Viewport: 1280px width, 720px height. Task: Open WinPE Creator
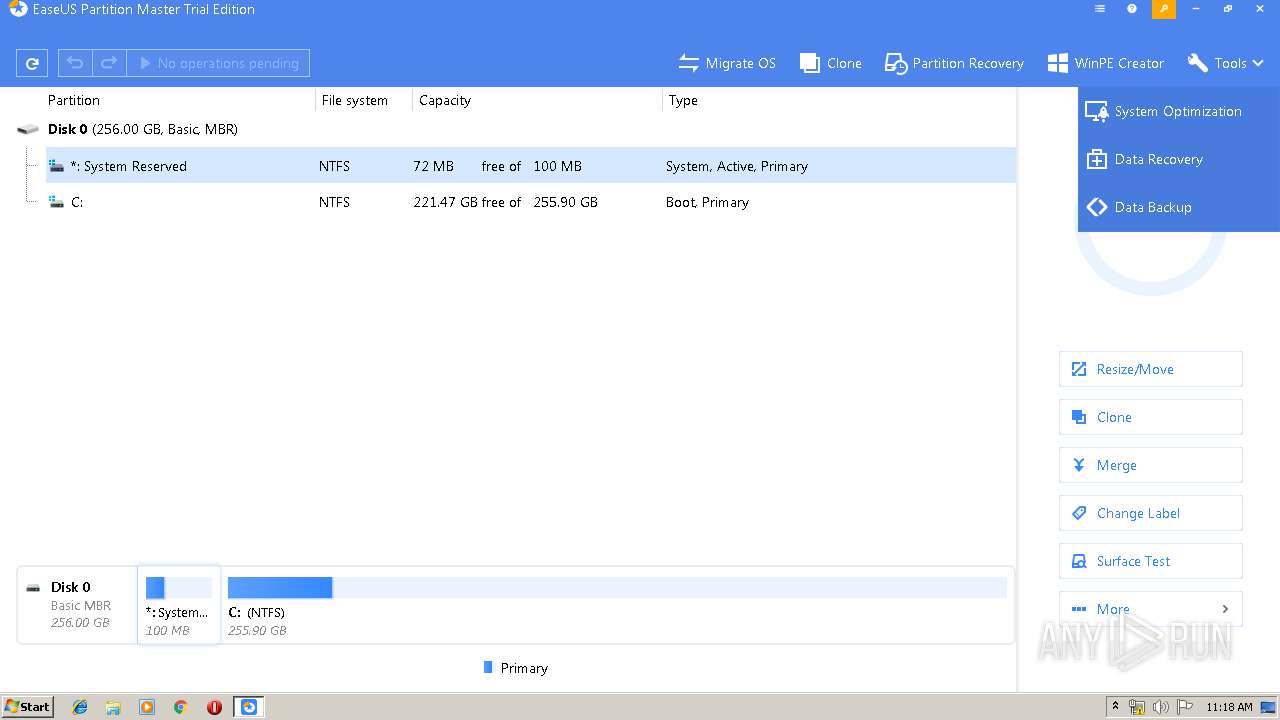pyautogui.click(x=1105, y=63)
